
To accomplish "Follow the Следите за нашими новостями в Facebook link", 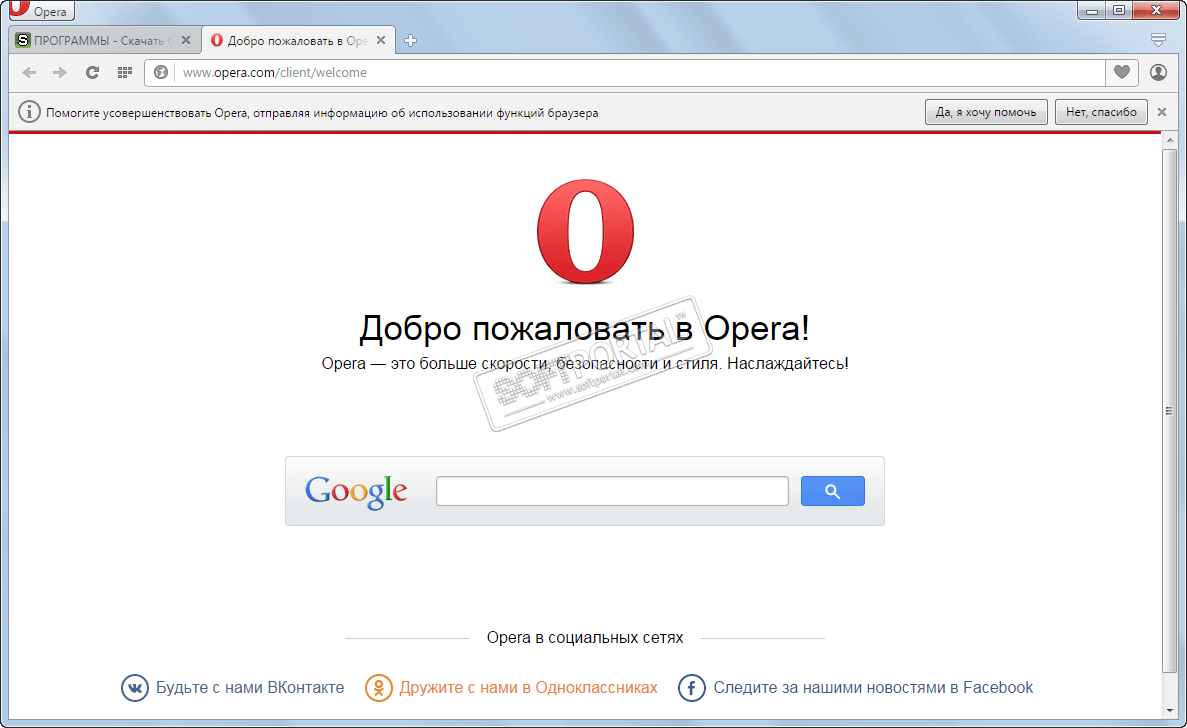I will (x=873, y=688).
